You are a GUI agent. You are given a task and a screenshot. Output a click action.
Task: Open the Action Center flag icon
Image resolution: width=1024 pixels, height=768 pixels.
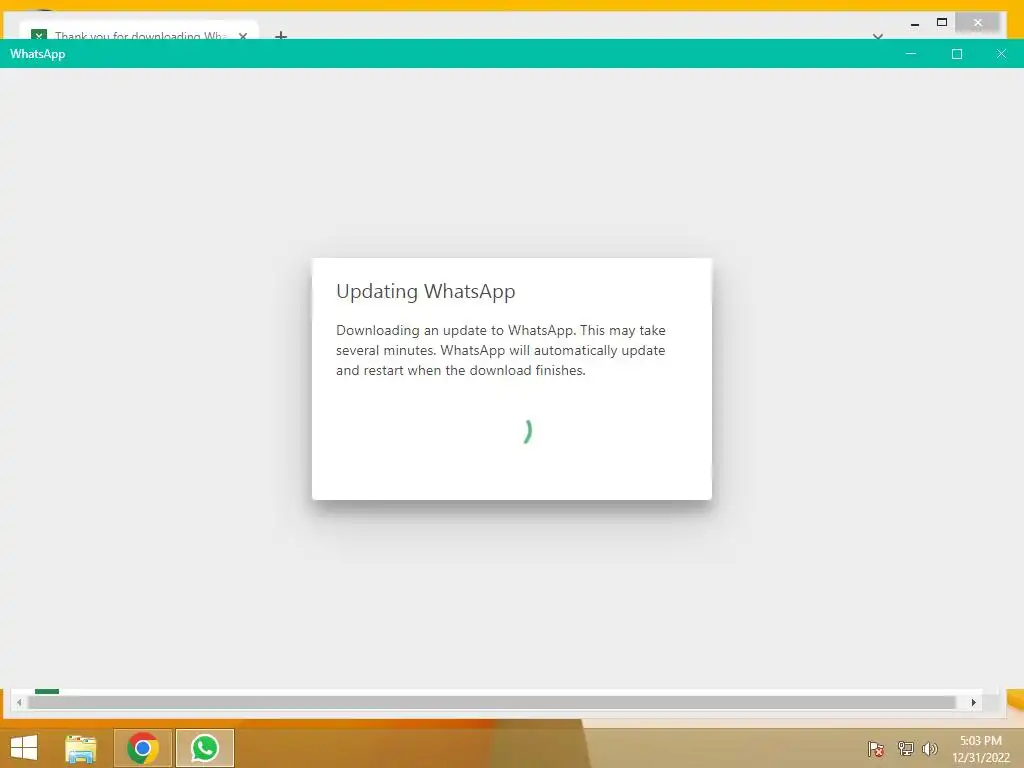tap(876, 748)
